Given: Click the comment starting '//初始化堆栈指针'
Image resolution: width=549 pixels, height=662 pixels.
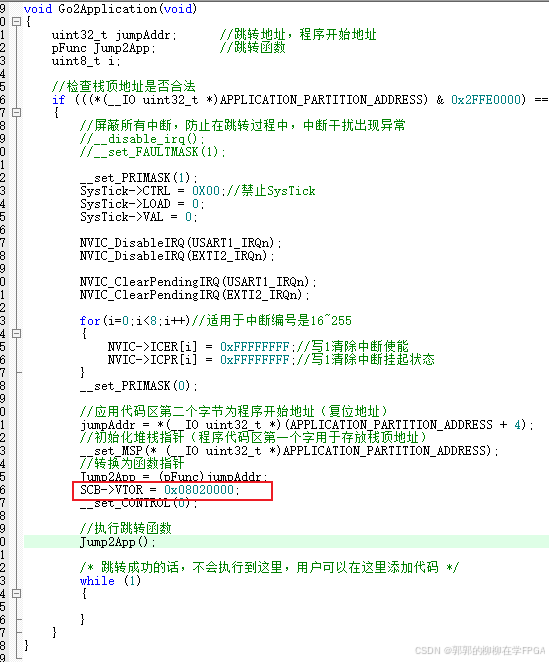Looking at the screenshot, I should tap(253, 437).
